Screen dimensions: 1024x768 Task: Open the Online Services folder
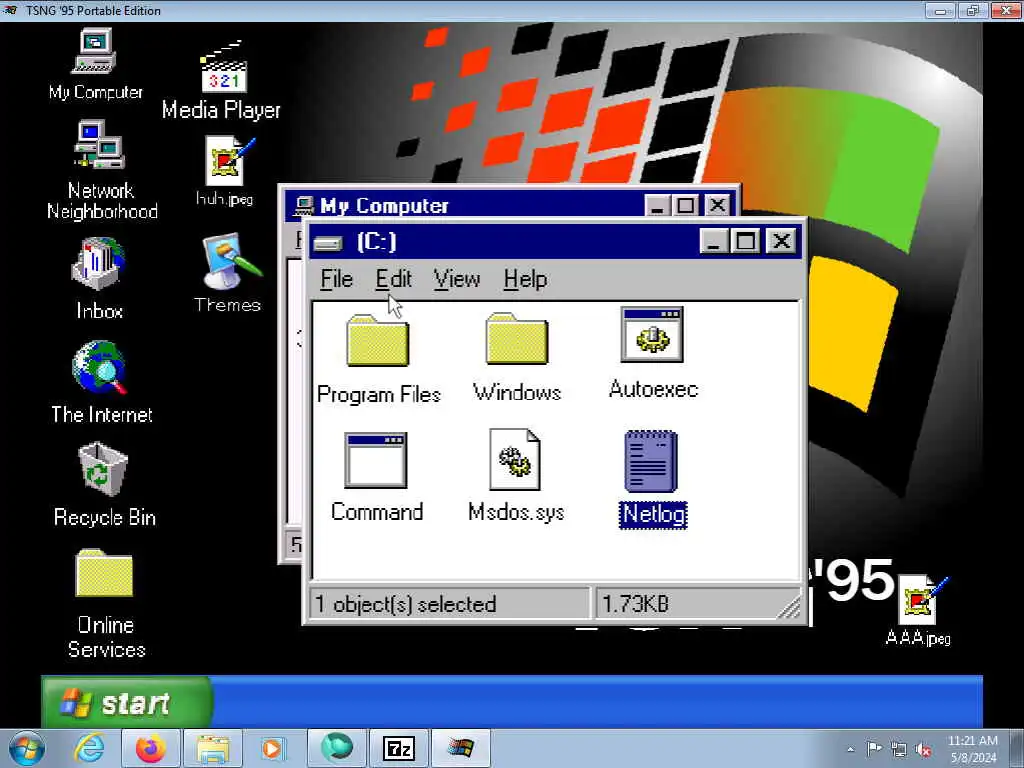tap(105, 604)
